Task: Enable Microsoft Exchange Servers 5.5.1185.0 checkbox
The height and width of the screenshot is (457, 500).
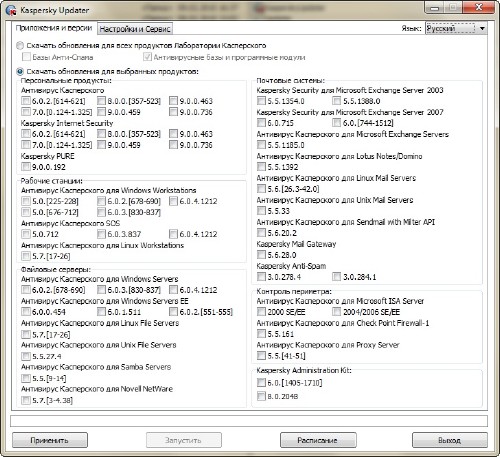Action: click(261, 145)
